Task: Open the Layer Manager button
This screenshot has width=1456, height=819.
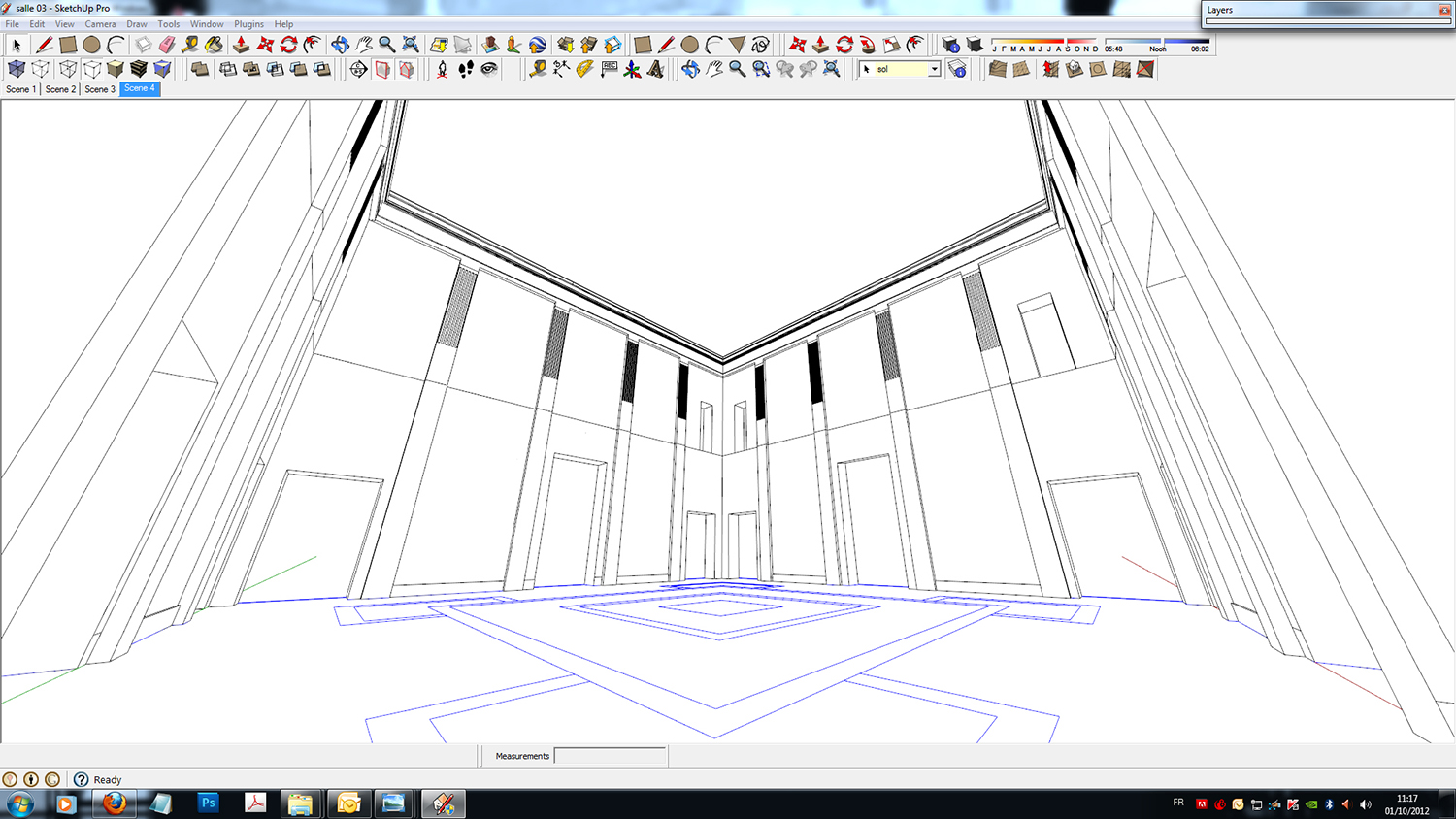Action: [957, 69]
